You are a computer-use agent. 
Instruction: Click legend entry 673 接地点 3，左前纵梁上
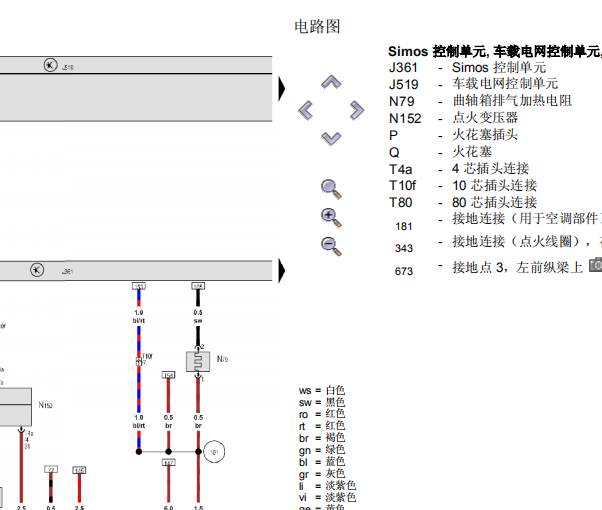489,268
